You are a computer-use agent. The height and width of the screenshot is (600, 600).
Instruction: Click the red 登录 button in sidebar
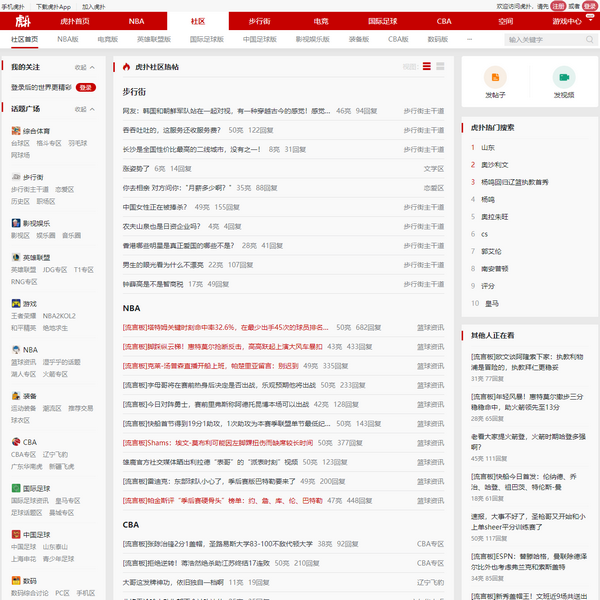(x=86, y=87)
